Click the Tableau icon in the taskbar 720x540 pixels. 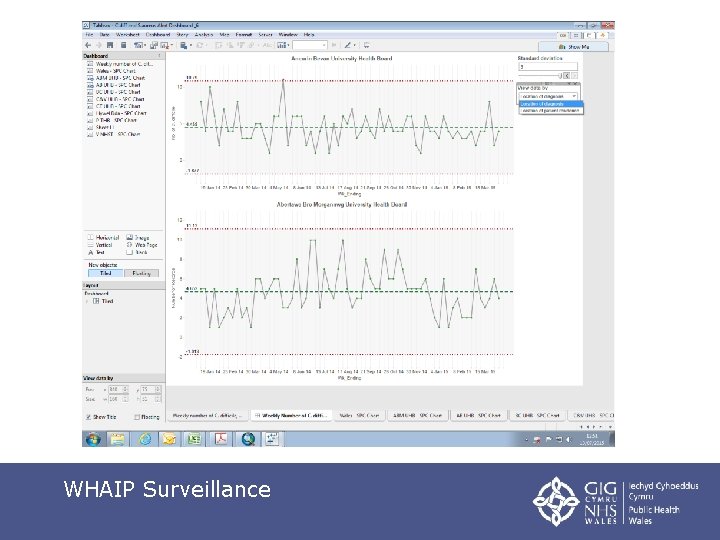272,439
